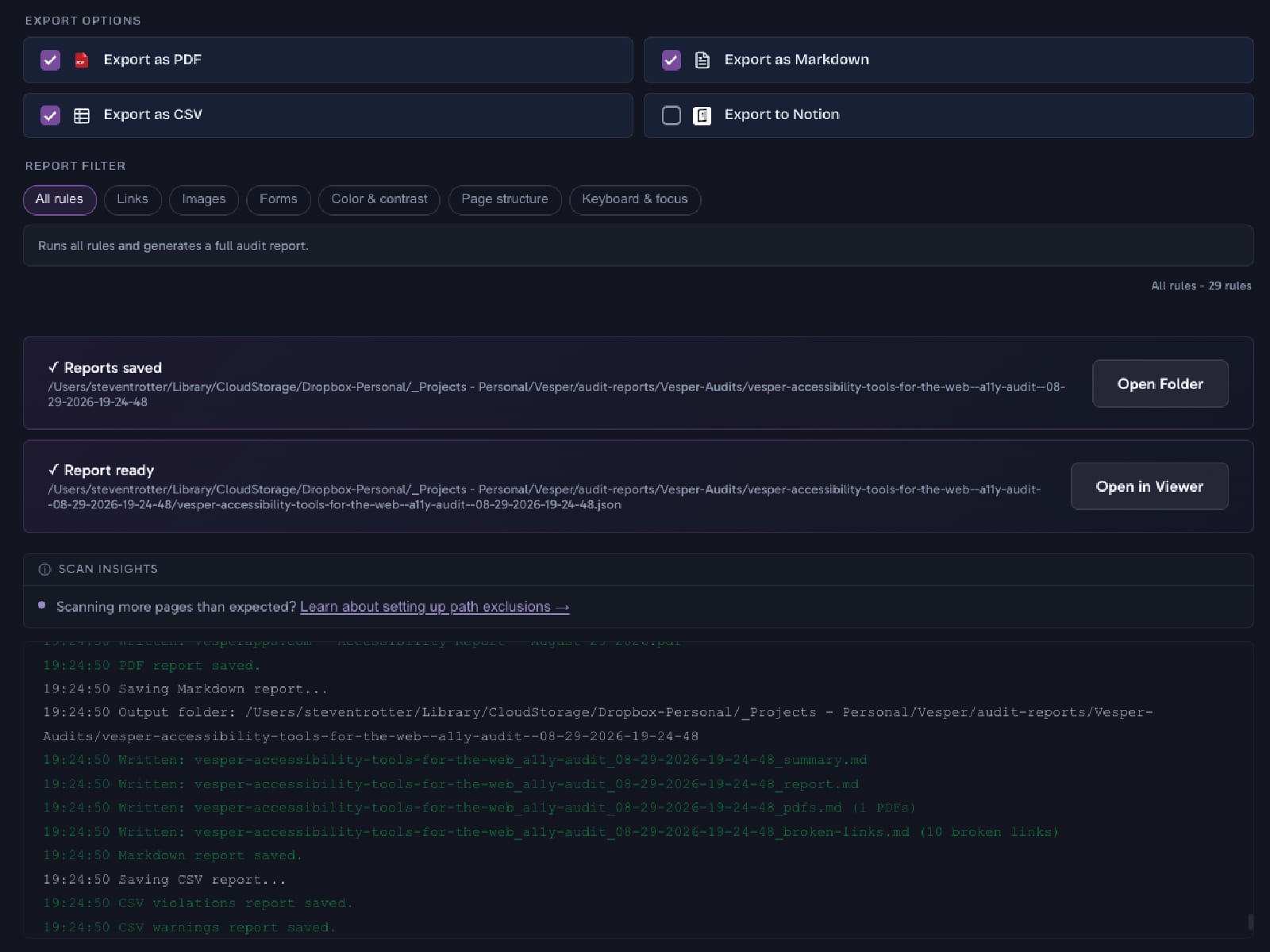
Task: Click the 'CSV violations report saved.' log line
Action: 198,904
